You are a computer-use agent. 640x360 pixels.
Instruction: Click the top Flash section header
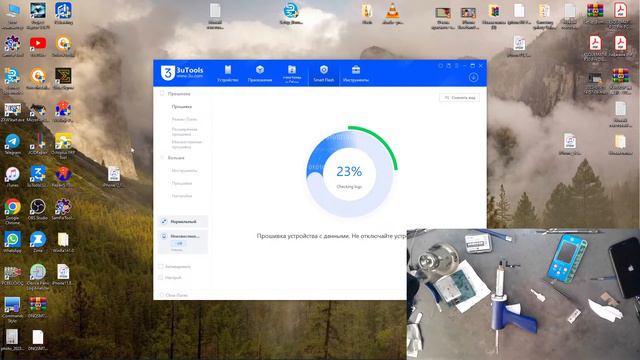click(x=179, y=94)
